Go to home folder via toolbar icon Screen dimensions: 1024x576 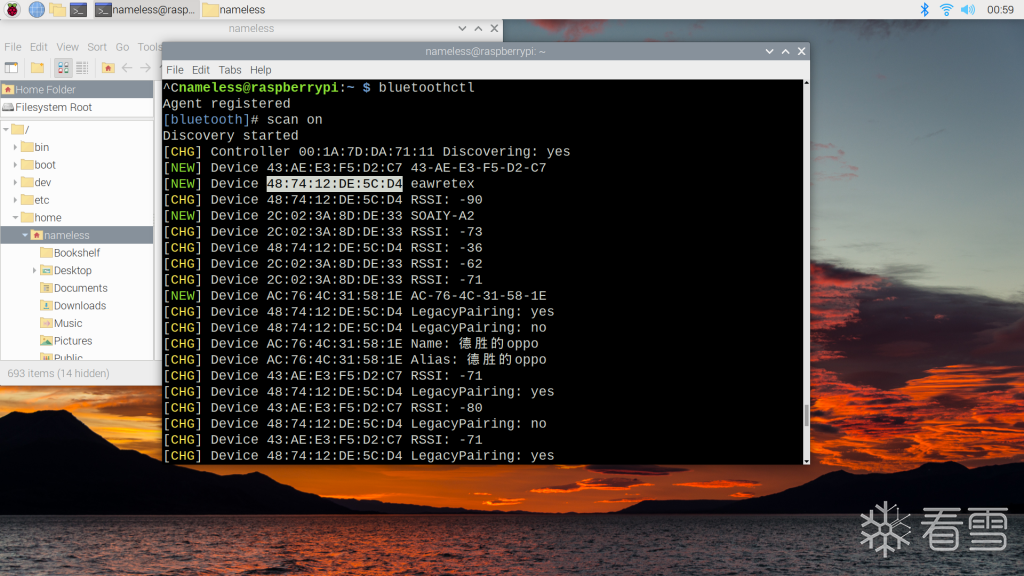click(x=108, y=67)
